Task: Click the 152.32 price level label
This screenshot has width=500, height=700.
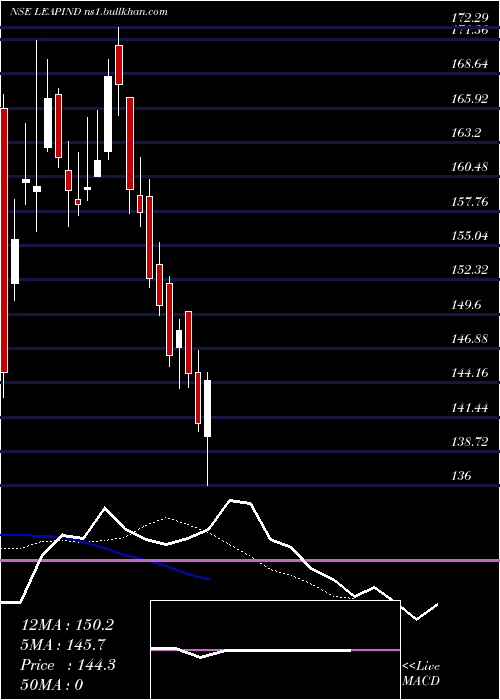Action: 469,270
